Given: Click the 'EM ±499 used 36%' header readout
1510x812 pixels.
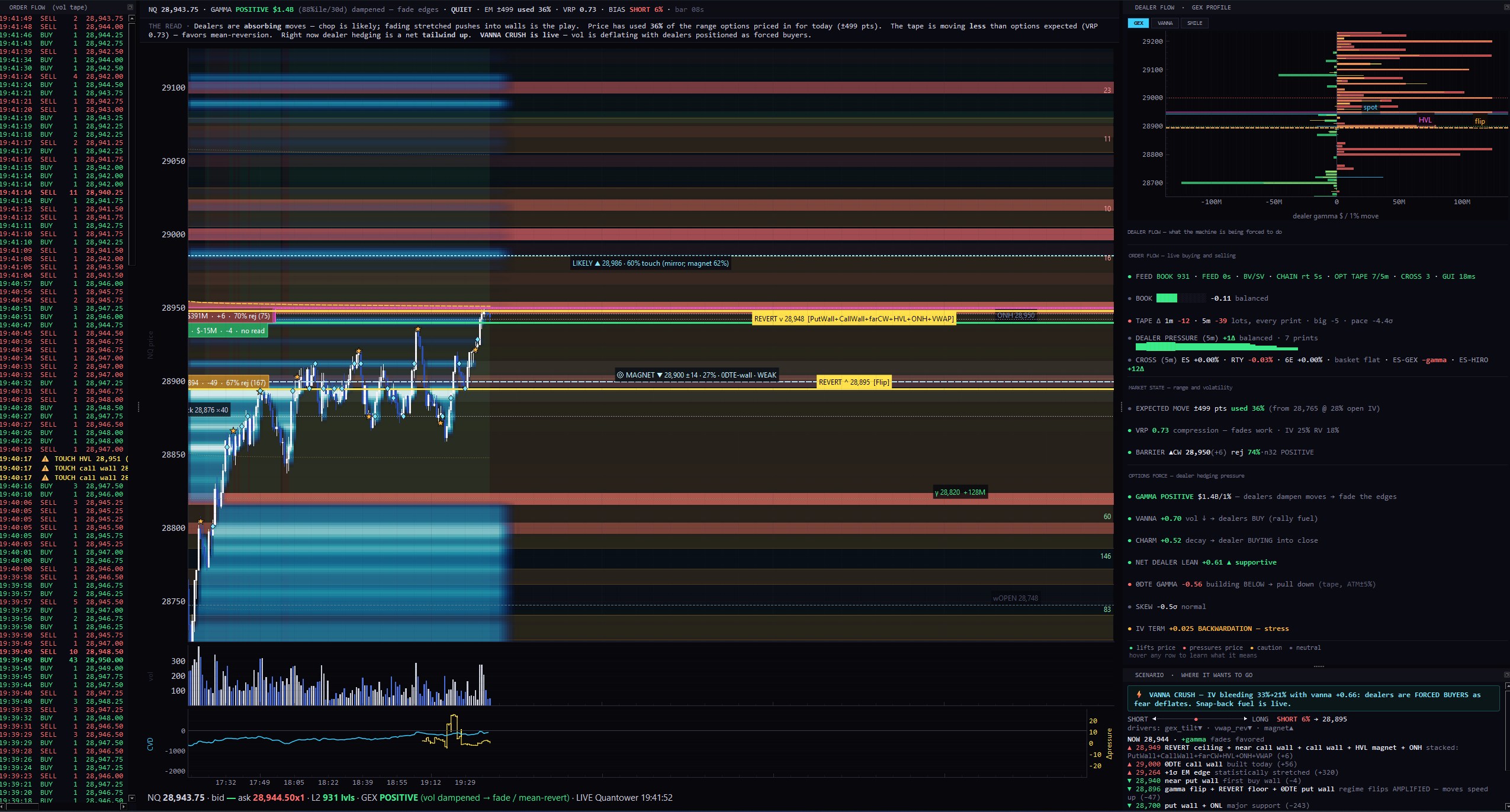Looking at the screenshot, I should [x=518, y=9].
